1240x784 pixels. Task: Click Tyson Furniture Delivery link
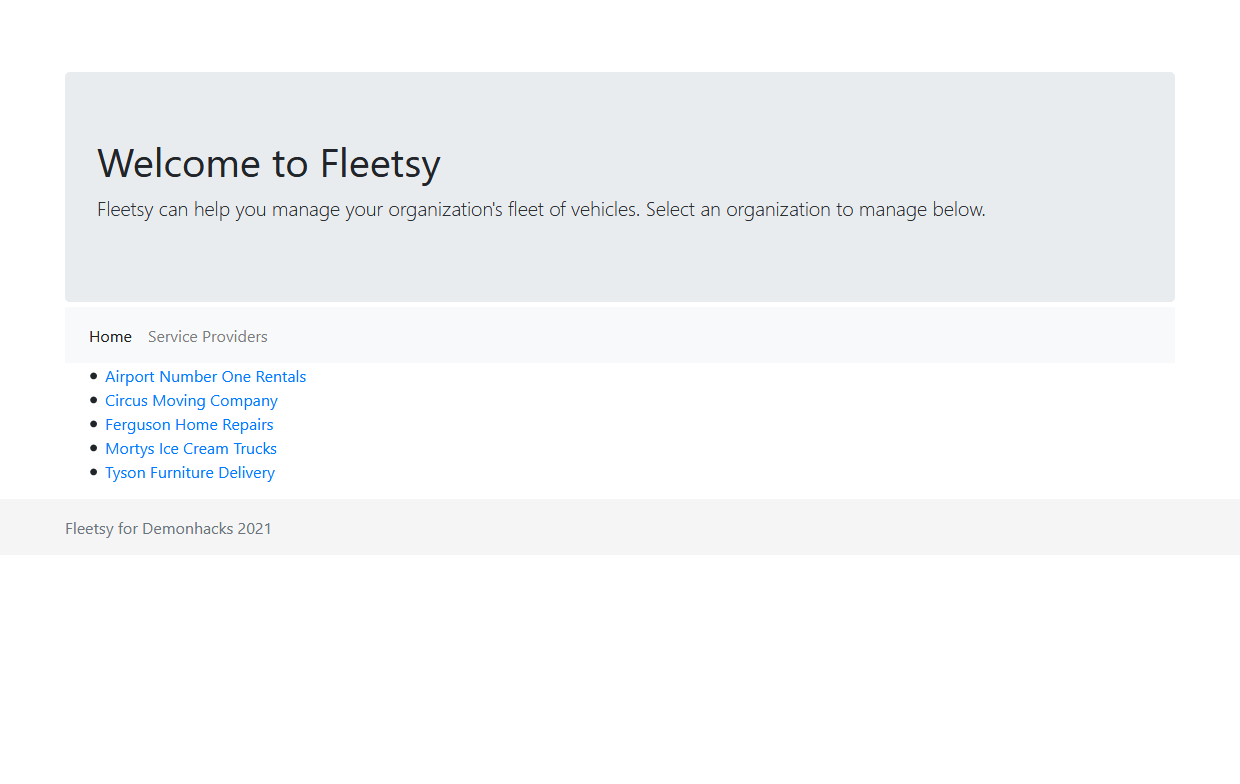click(190, 473)
